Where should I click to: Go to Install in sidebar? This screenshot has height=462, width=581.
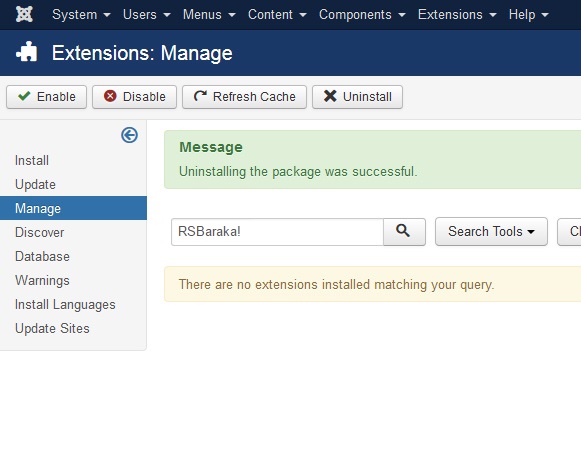(32, 160)
